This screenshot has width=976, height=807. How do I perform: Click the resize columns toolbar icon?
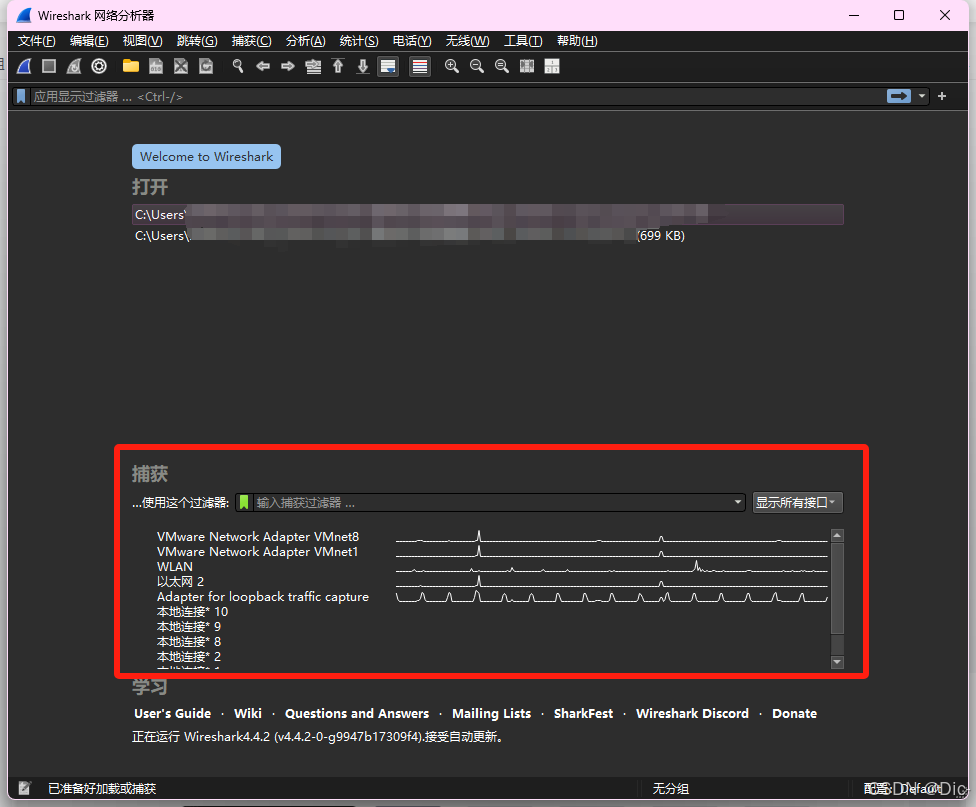[x=527, y=66]
